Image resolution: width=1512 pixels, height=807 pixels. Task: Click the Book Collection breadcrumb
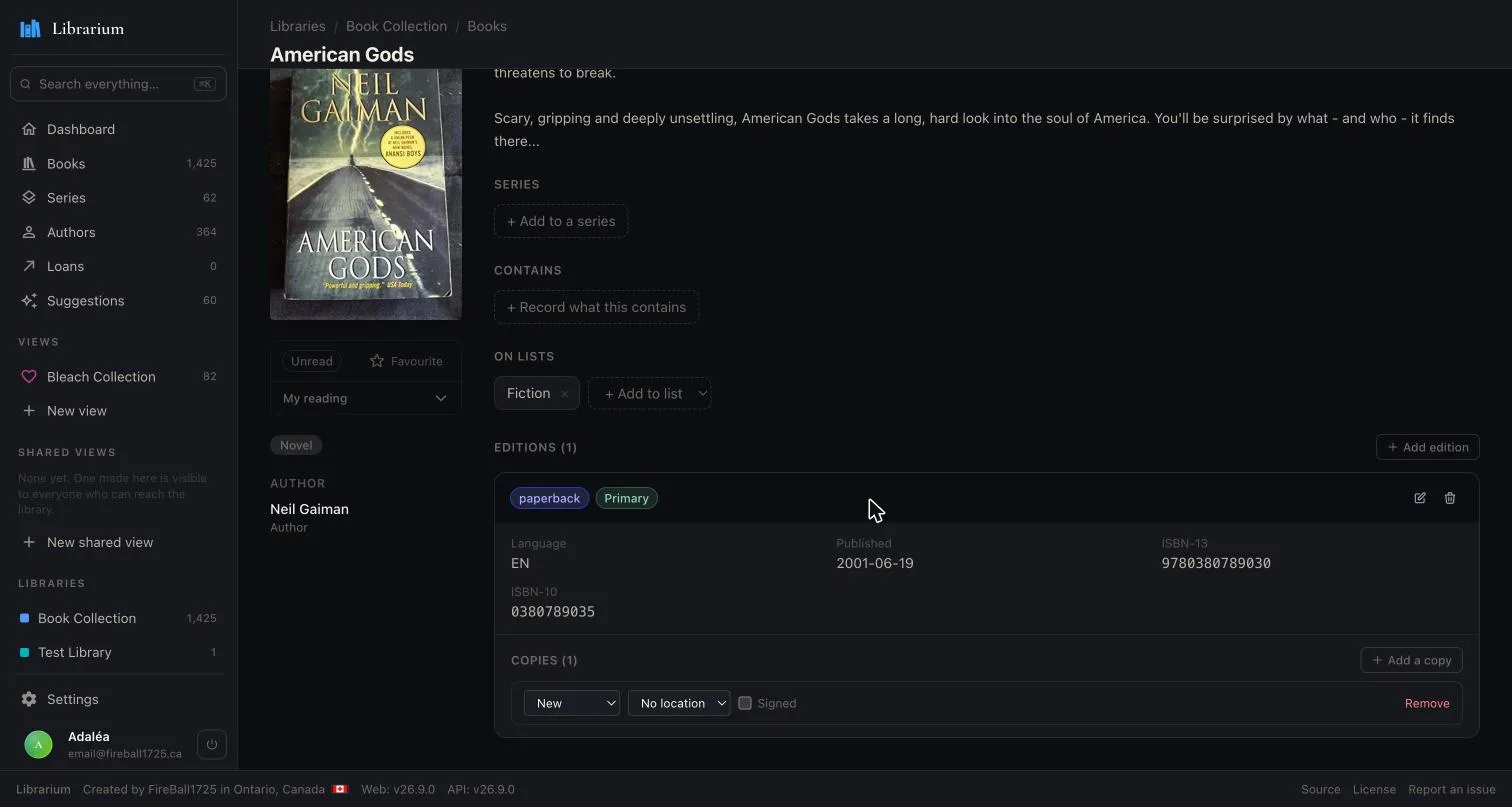pyautogui.click(x=396, y=26)
